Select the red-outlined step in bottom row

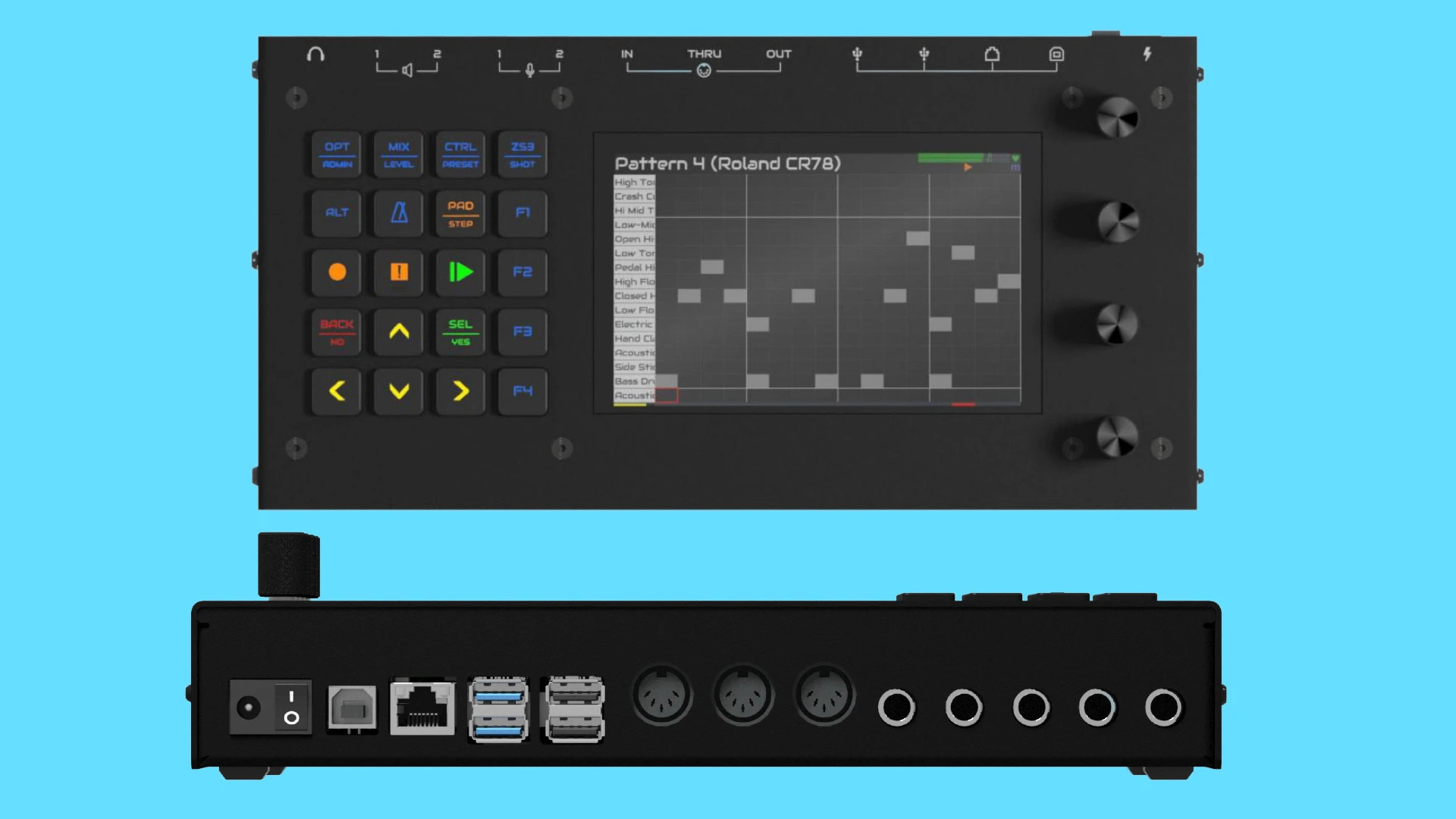pyautogui.click(x=666, y=396)
